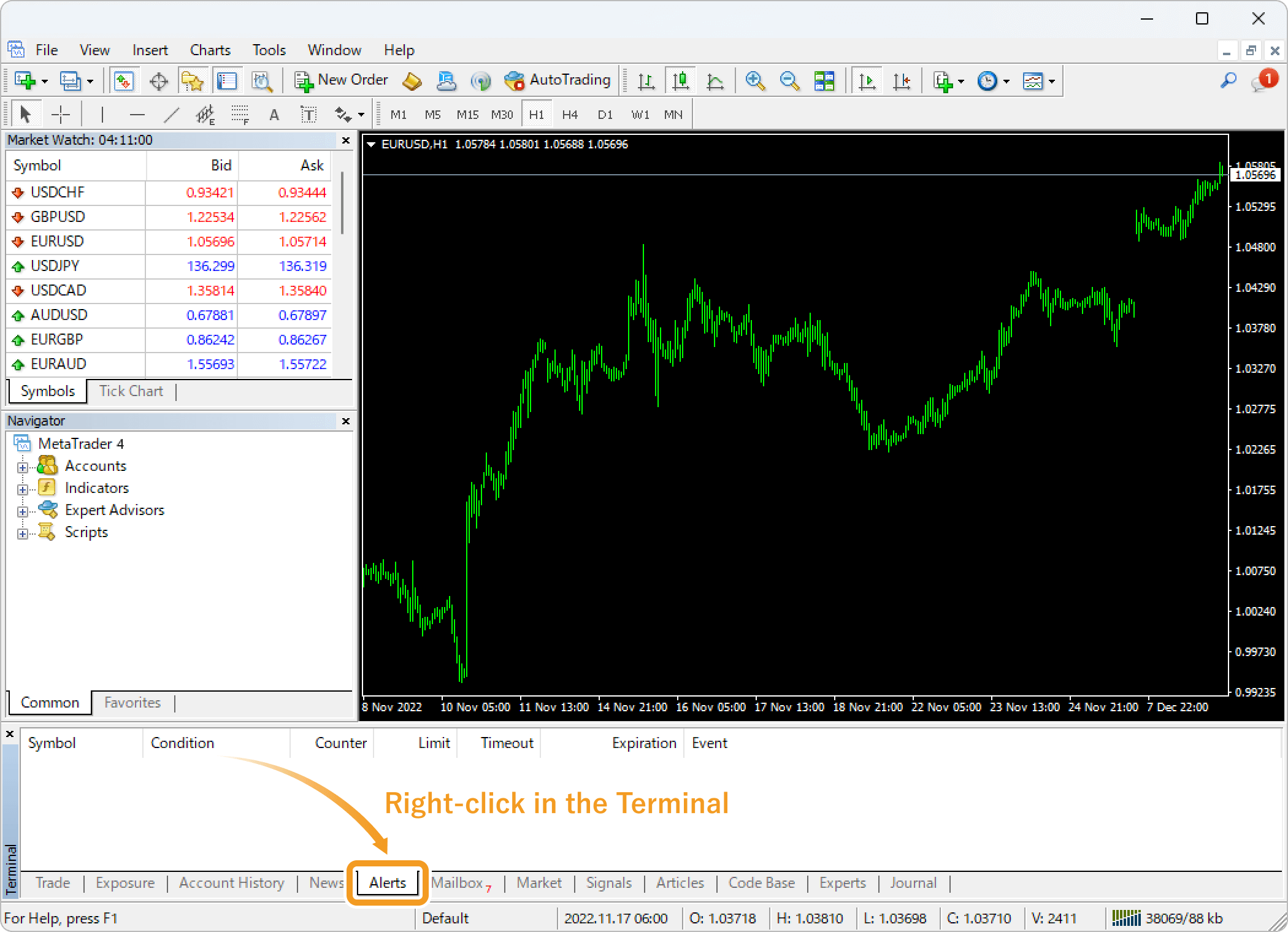
Task: Click the New Order button
Action: point(339,80)
